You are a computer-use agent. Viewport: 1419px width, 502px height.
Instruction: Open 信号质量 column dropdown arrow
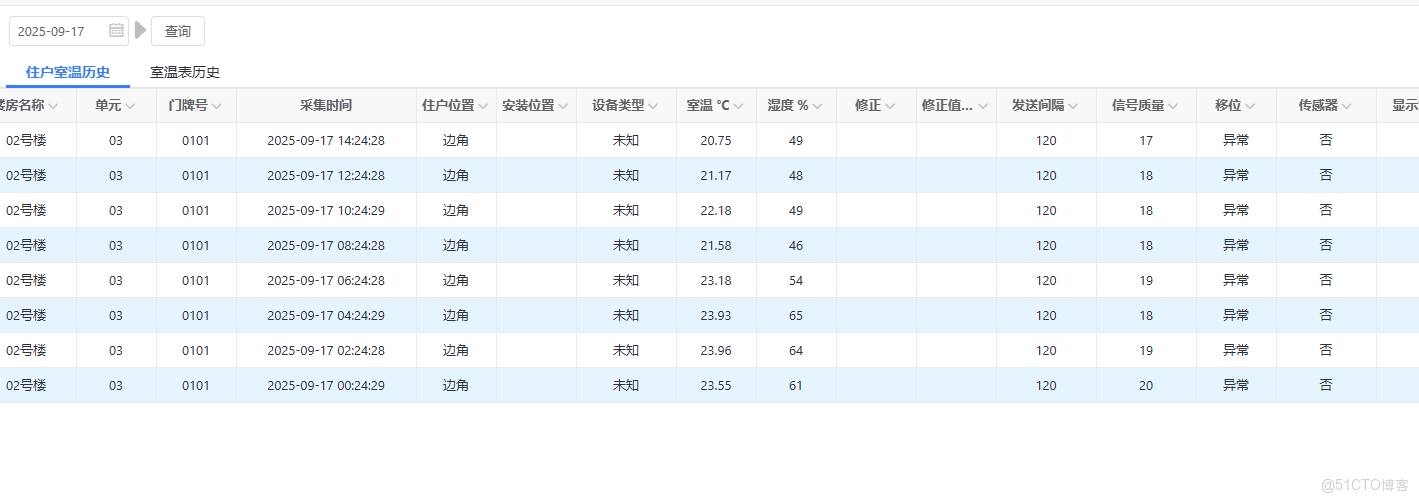point(1173,106)
